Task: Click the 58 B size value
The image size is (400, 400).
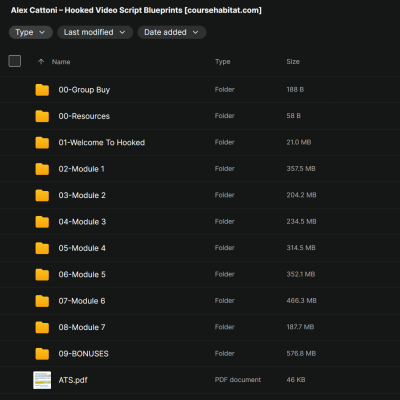Action: (x=293, y=116)
